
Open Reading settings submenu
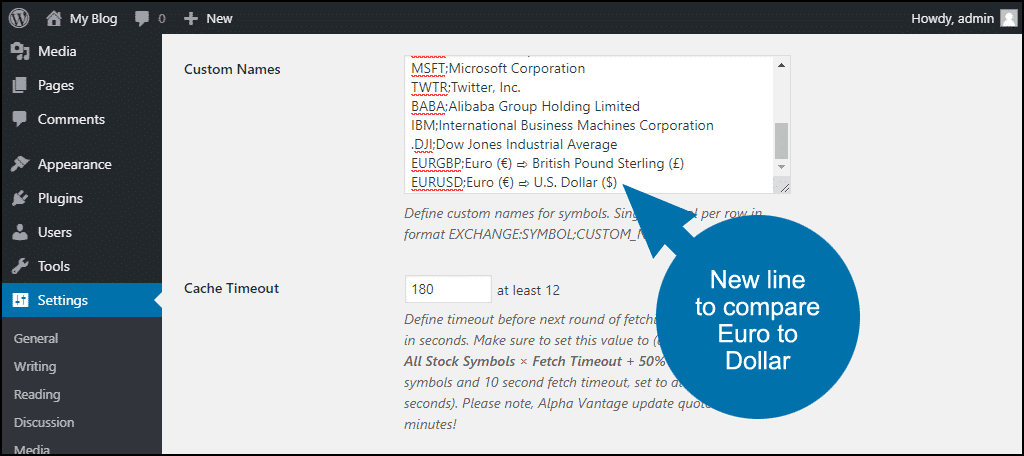tap(37, 395)
